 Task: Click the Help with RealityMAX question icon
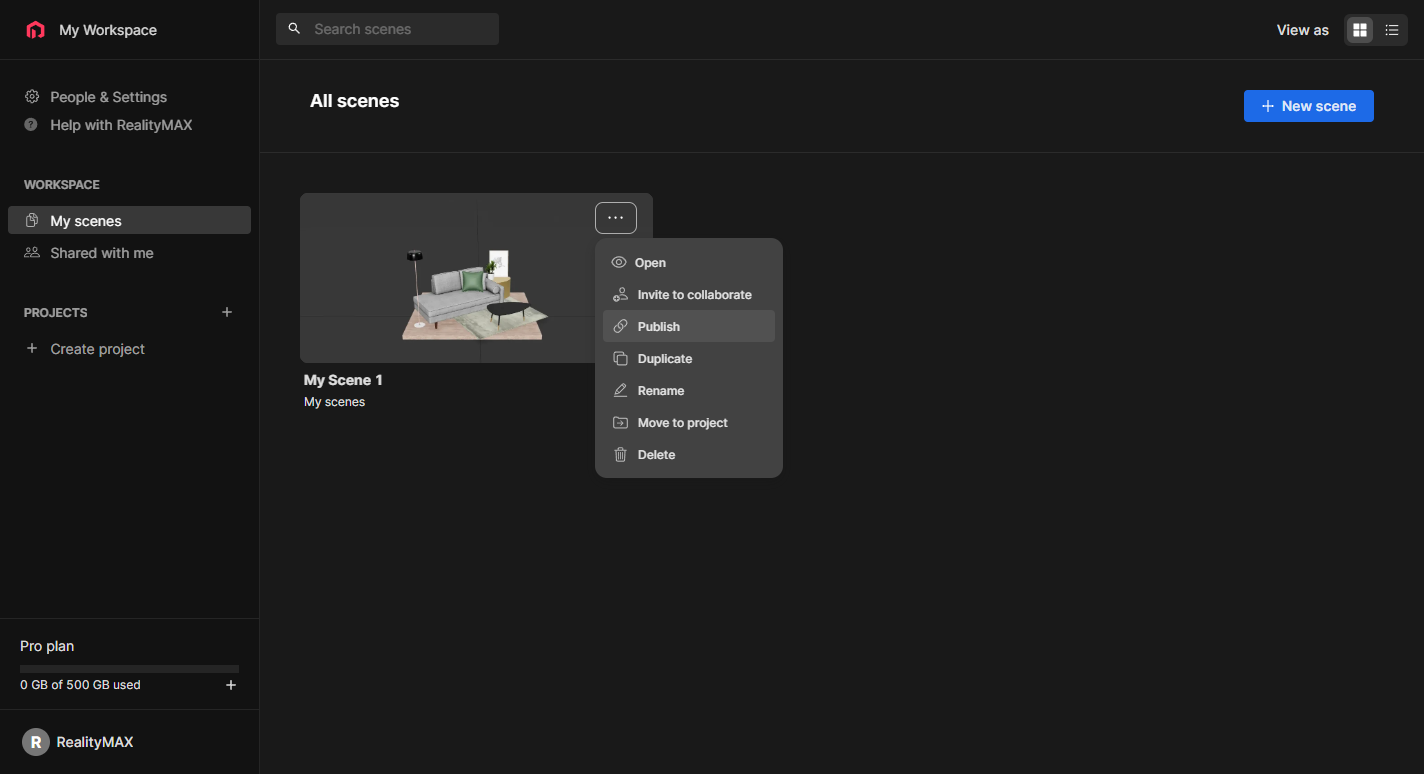31,124
